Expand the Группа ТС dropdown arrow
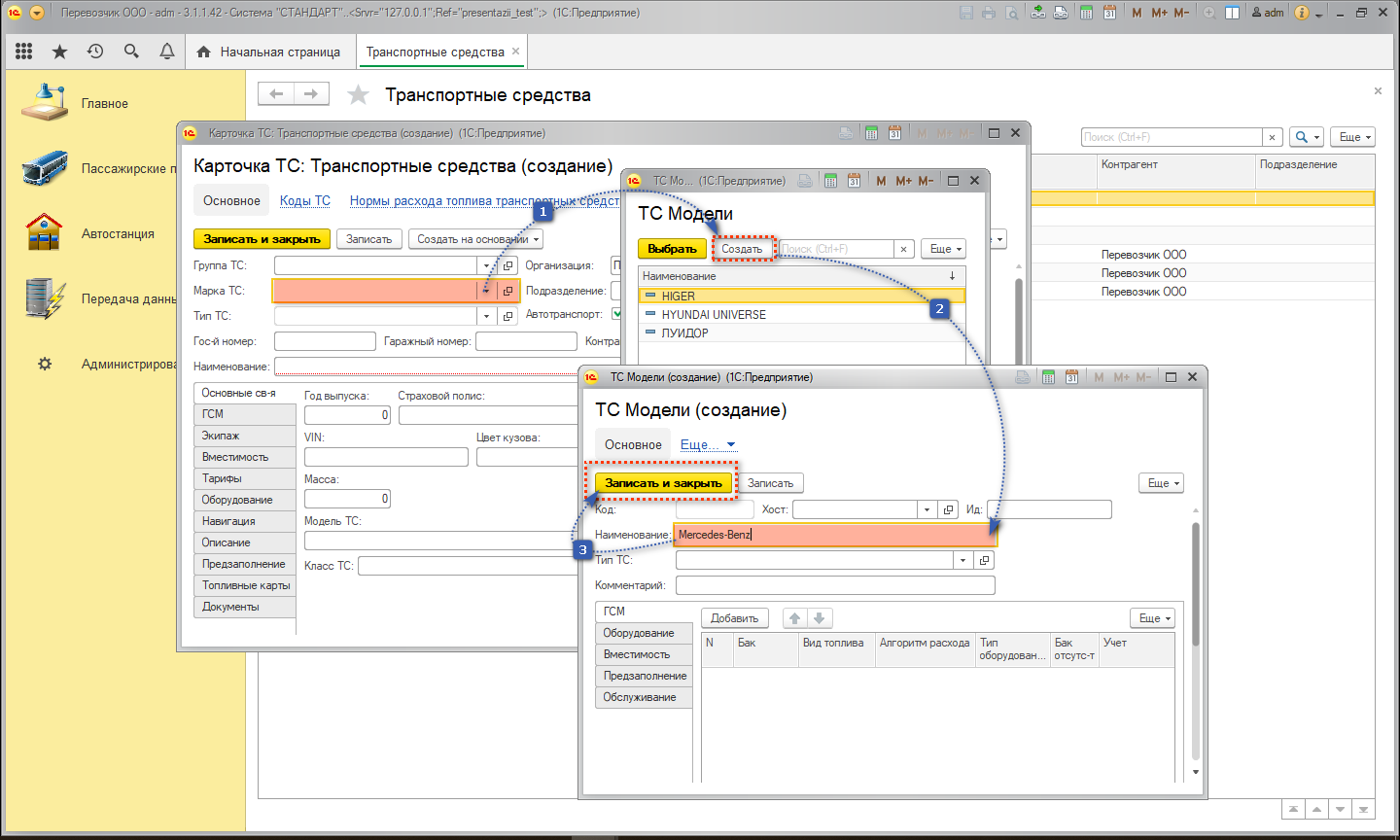 pos(486,265)
